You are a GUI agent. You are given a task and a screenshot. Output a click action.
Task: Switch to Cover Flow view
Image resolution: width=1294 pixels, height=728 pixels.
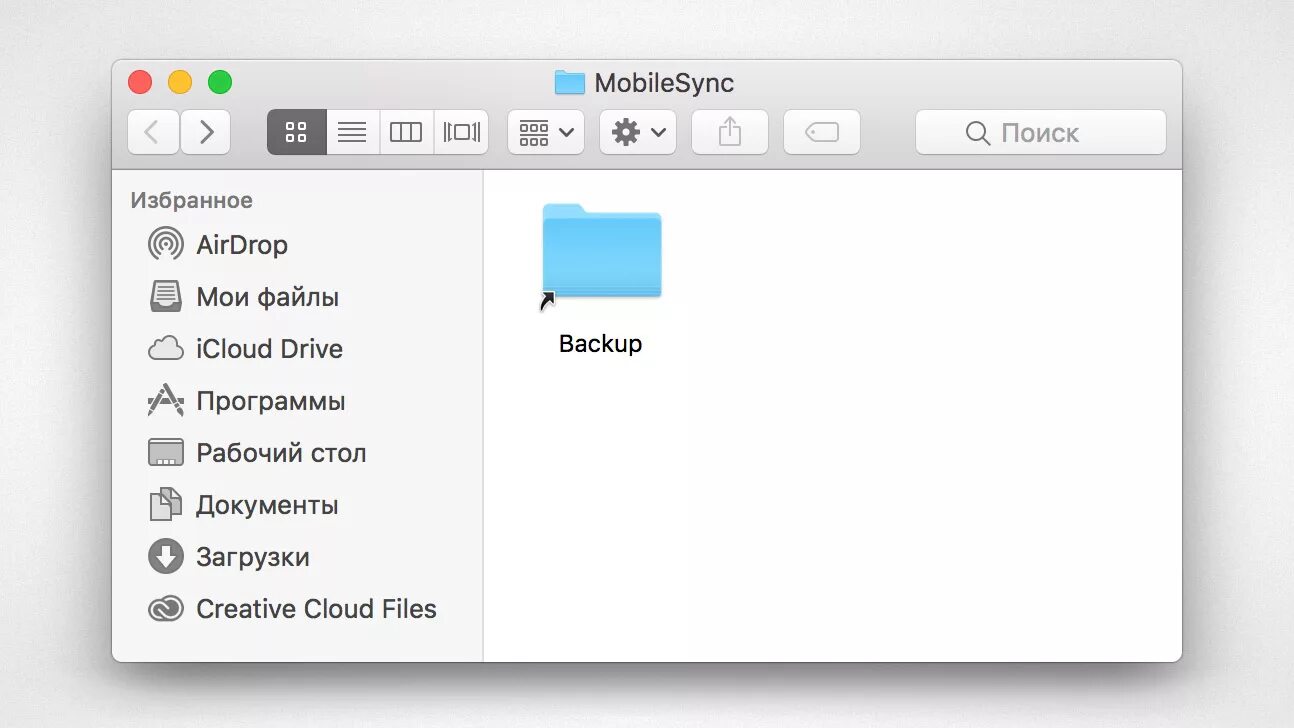coord(461,132)
